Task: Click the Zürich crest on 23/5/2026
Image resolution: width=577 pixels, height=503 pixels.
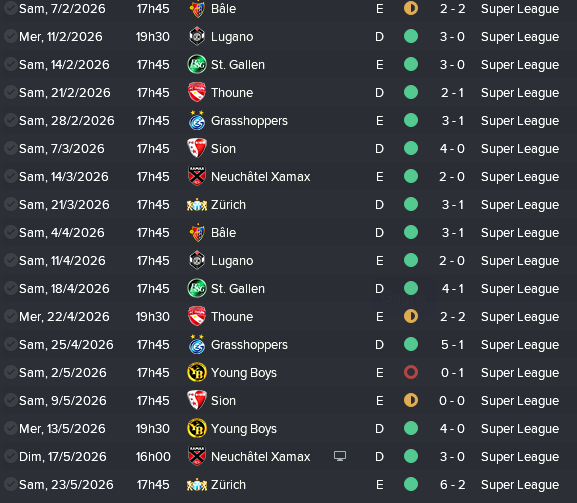Action: (197, 485)
